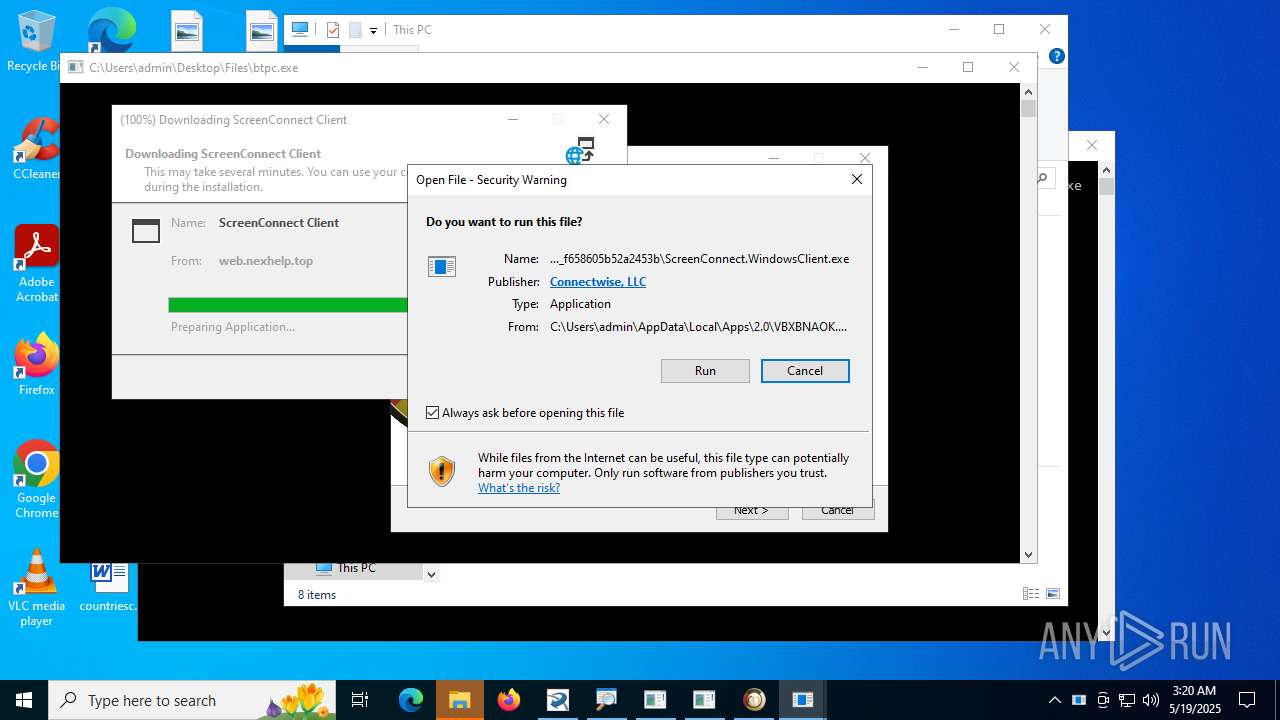Open Microsoft Edge desktop shortcut

pos(110,32)
